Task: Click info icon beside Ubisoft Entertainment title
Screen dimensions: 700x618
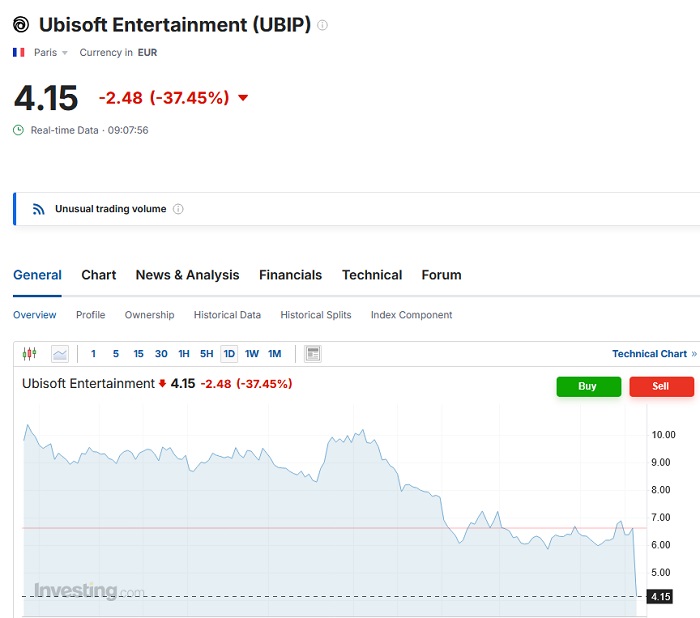Action: [322, 25]
